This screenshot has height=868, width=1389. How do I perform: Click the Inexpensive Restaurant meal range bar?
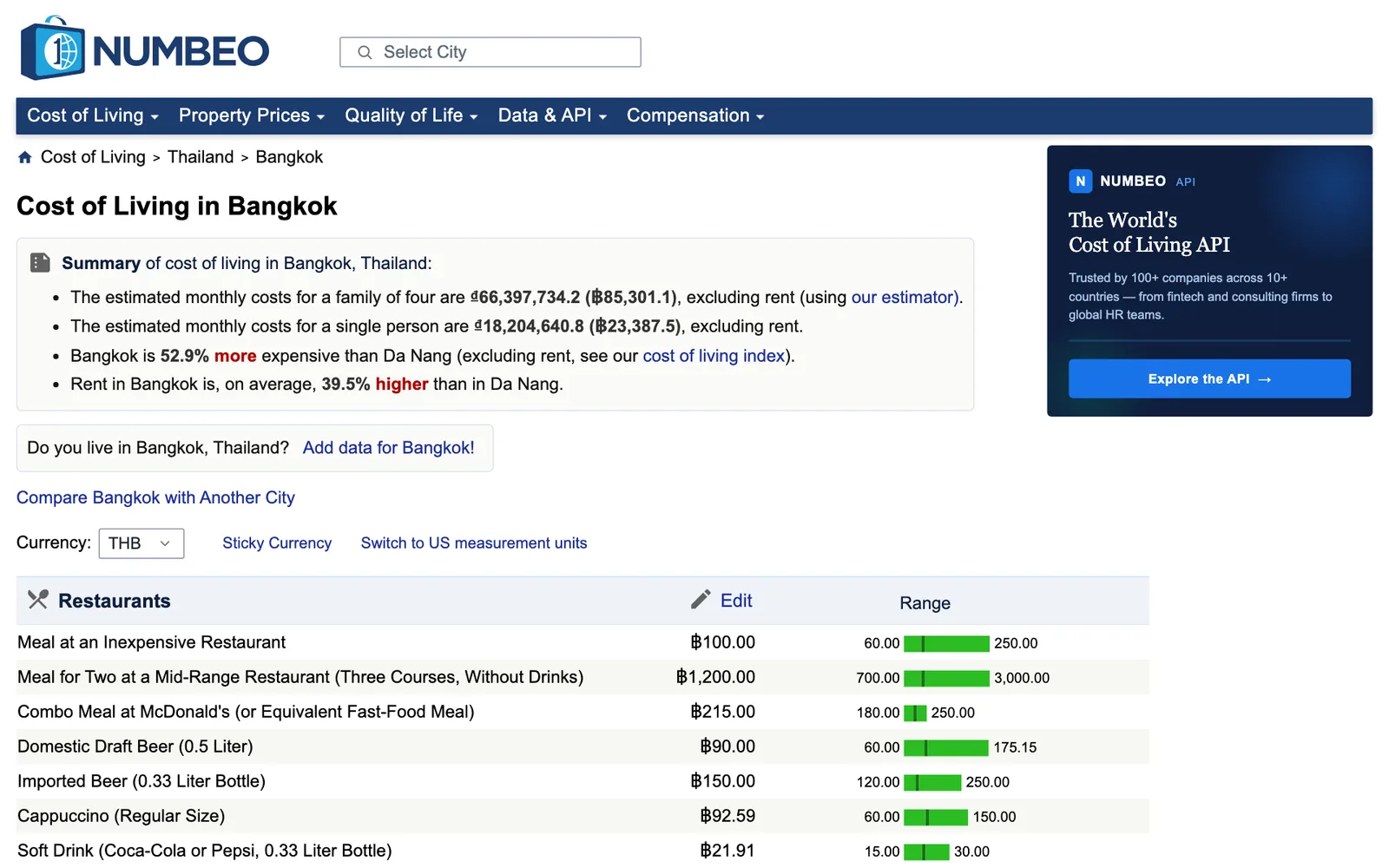946,643
